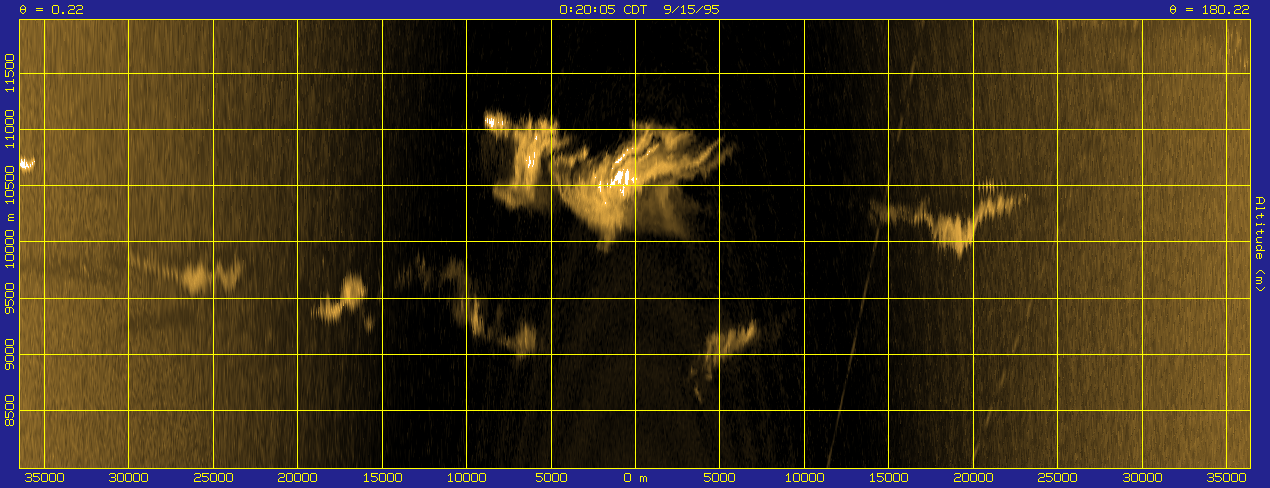Click the 5000 label left of zero
The height and width of the screenshot is (488, 1270).
pos(551,478)
